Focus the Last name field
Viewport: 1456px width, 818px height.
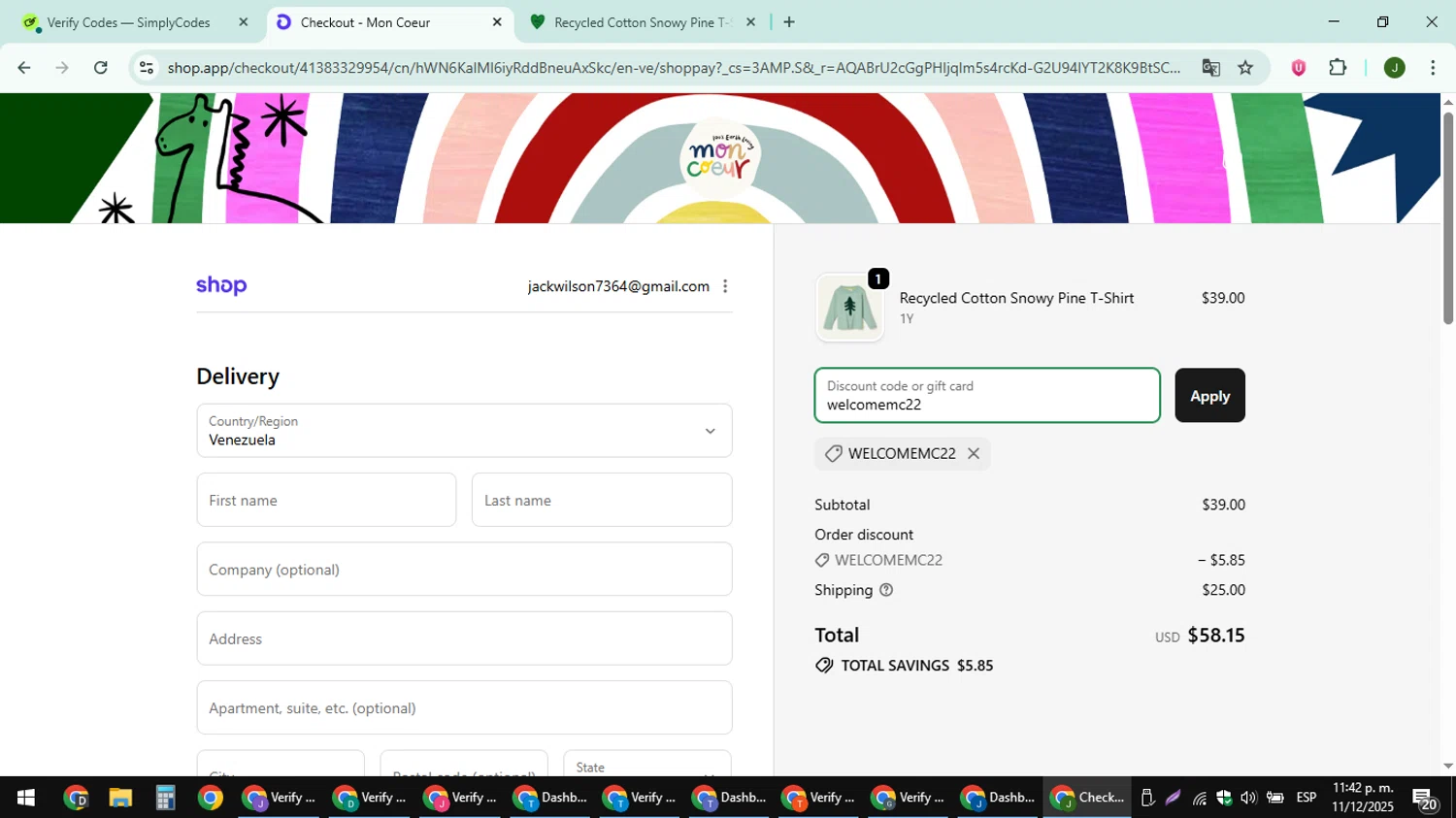coord(602,500)
